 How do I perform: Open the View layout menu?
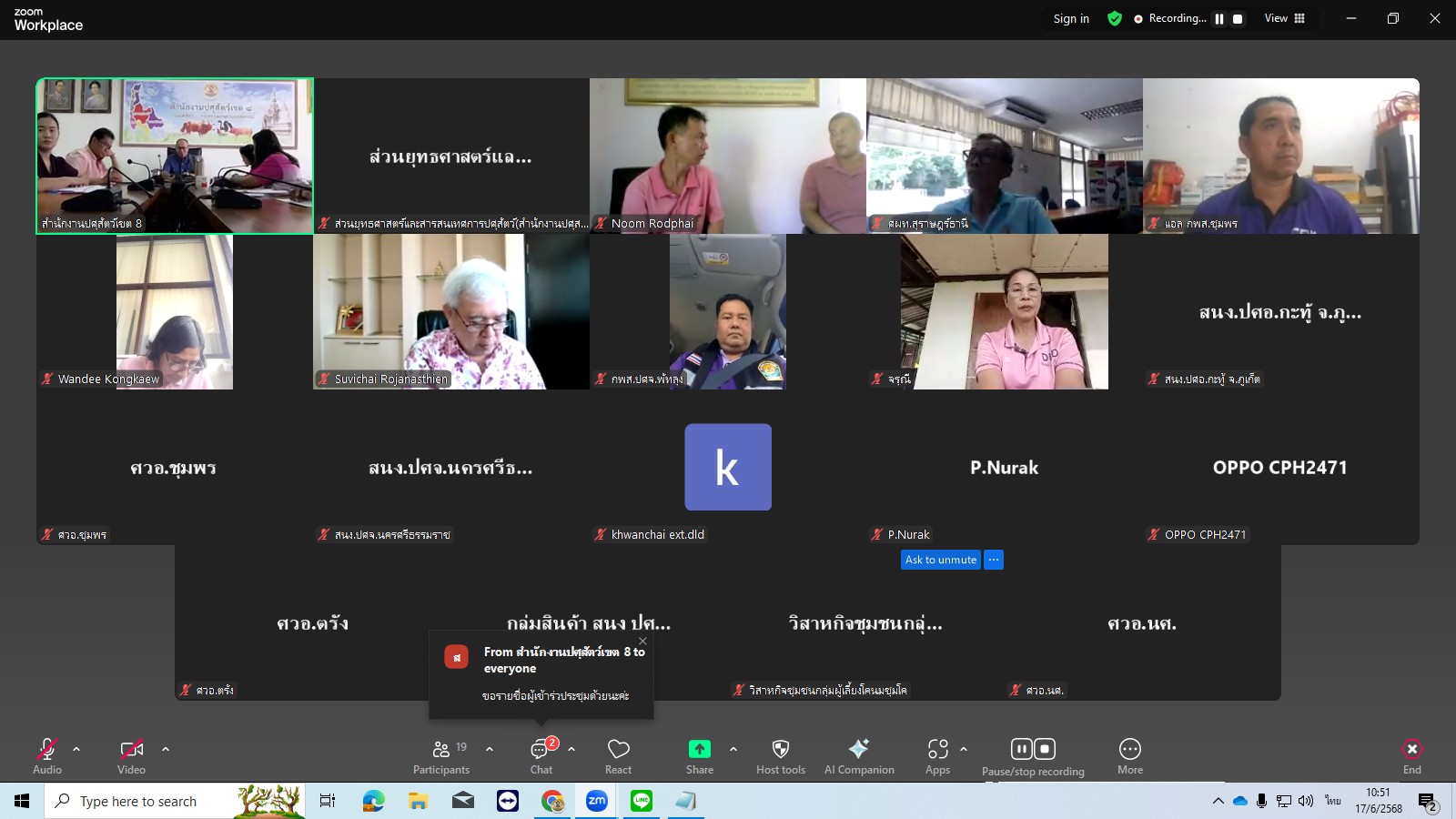click(x=1285, y=18)
